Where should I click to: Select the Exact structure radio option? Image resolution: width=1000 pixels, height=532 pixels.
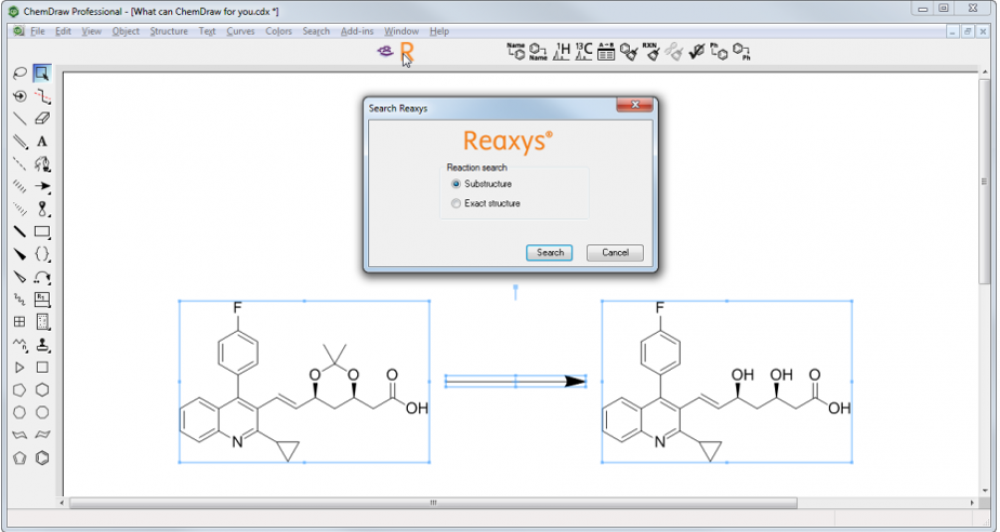pos(456,203)
